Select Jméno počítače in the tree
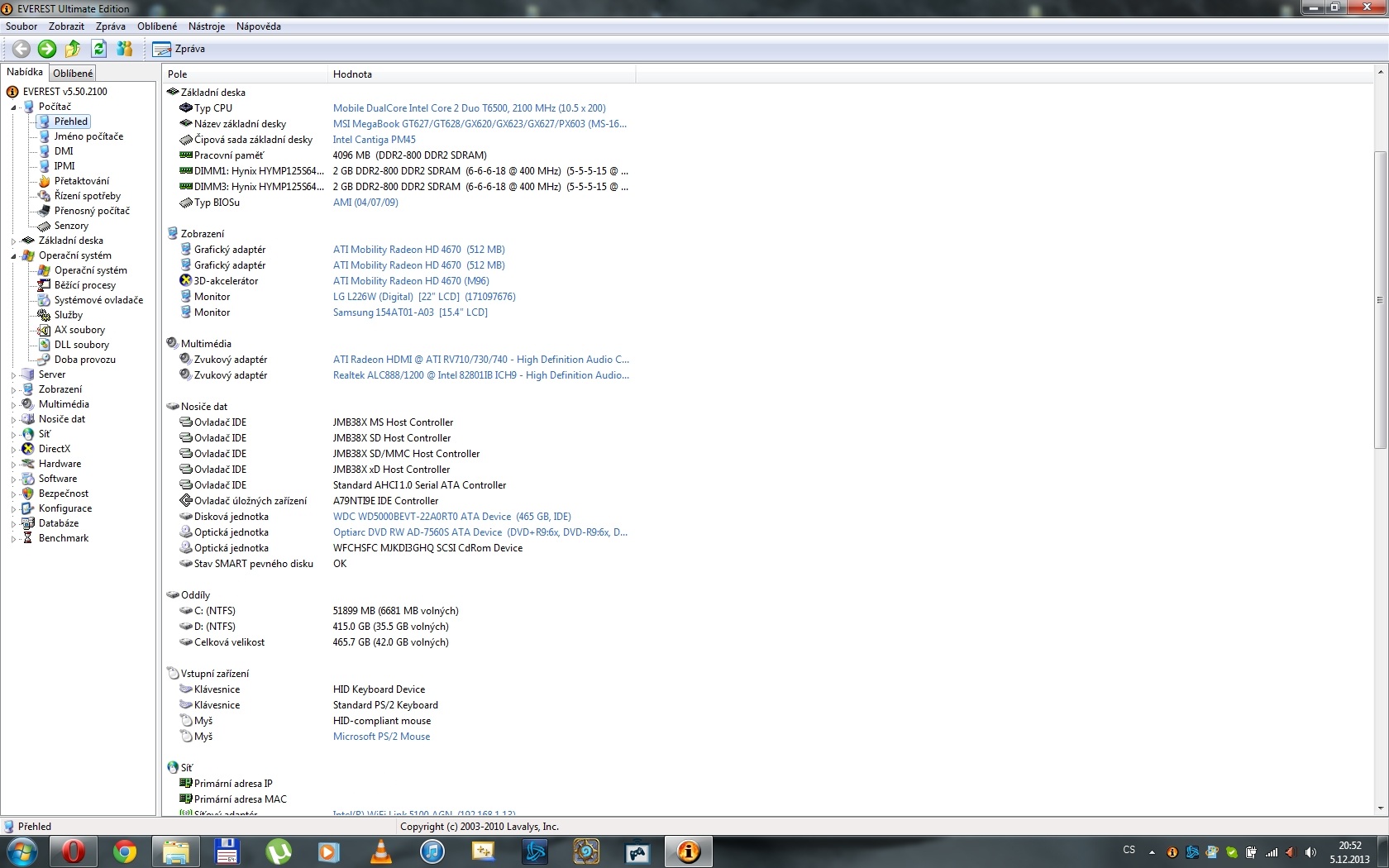 click(x=88, y=136)
